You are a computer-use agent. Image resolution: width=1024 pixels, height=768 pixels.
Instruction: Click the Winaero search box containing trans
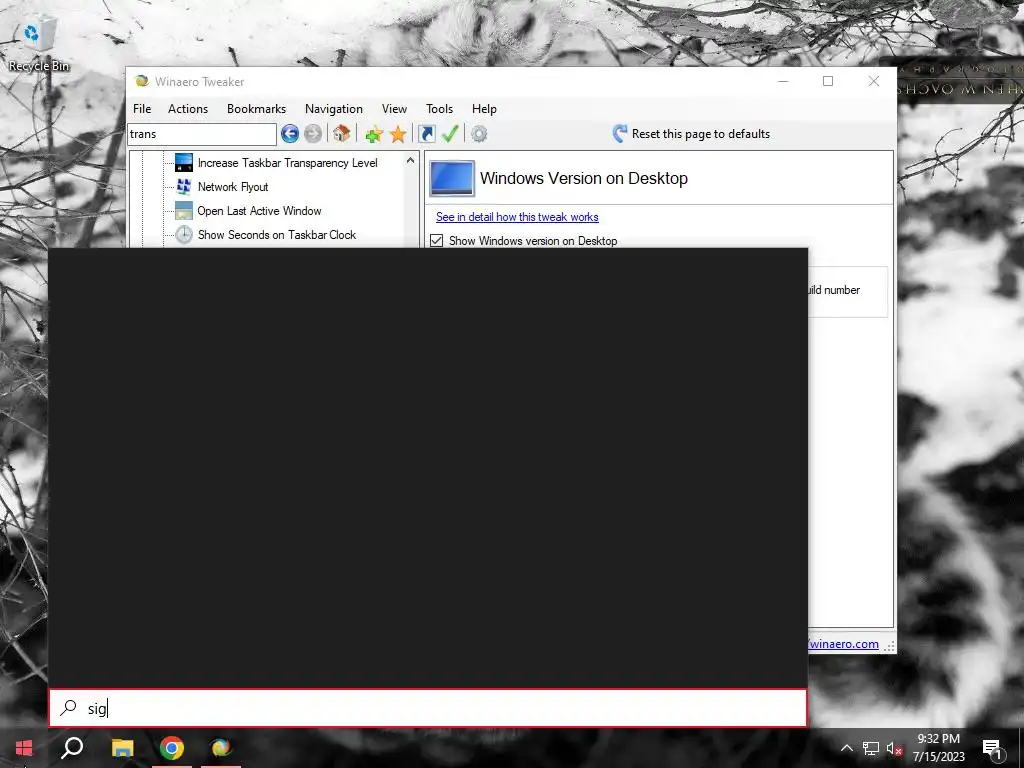[x=202, y=134]
